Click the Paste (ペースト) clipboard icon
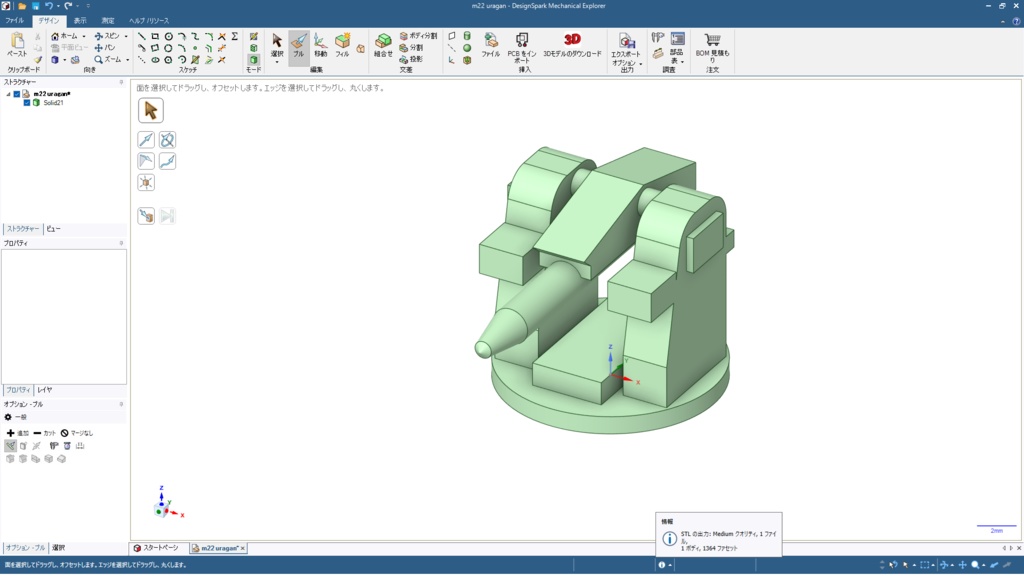This screenshot has height=576, width=1024. (x=17, y=45)
